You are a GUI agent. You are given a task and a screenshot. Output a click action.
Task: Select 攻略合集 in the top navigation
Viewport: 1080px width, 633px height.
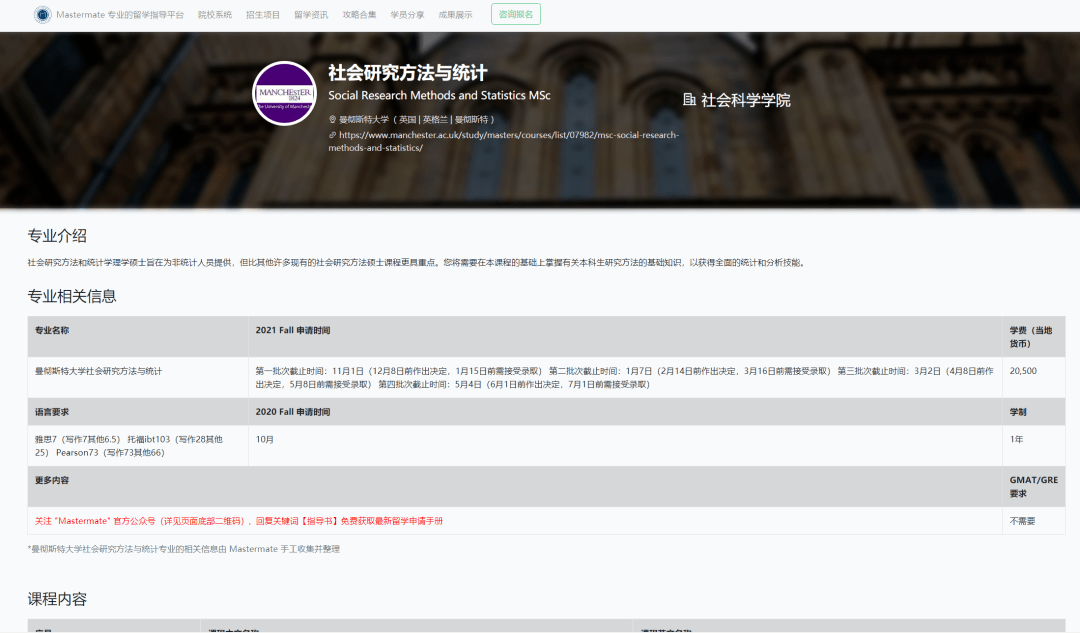(360, 14)
